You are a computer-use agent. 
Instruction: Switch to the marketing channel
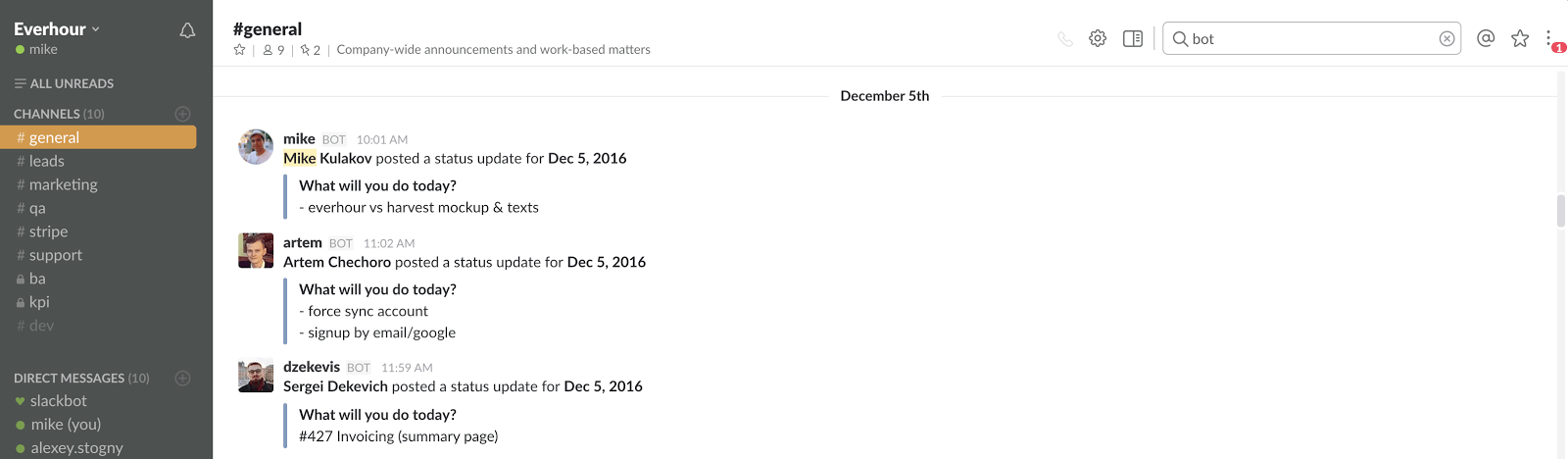[x=63, y=184]
